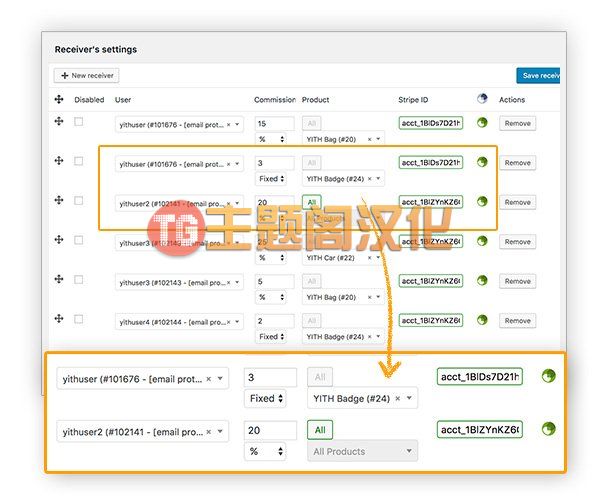Viewport: 600px width, 500px height.
Task: Click the commission field containing 5
Action: coord(275,282)
